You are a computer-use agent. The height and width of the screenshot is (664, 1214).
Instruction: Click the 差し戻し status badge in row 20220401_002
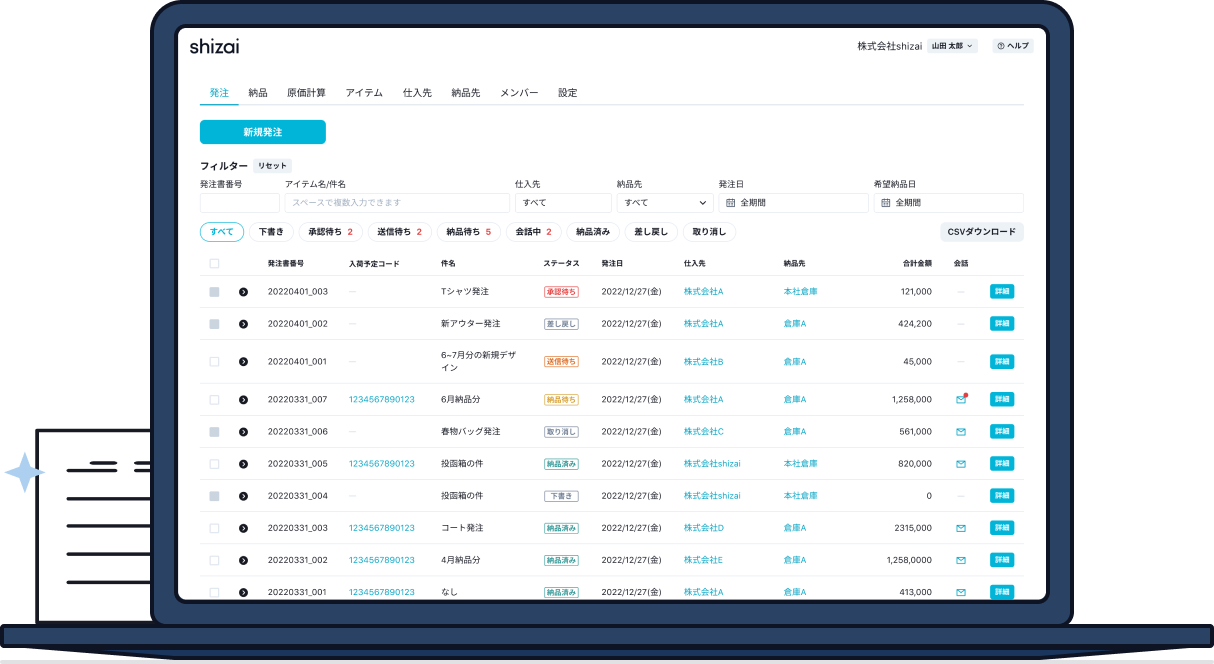[x=561, y=324]
